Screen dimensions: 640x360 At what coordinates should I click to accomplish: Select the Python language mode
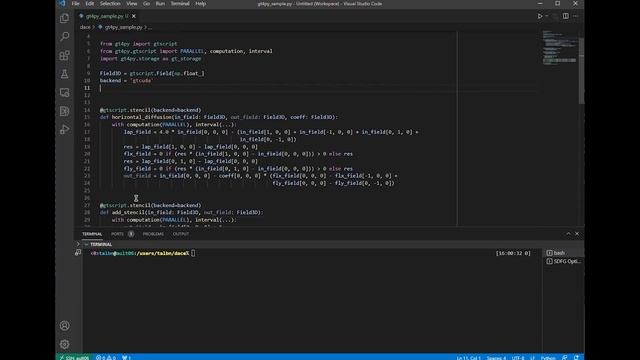click(x=548, y=358)
